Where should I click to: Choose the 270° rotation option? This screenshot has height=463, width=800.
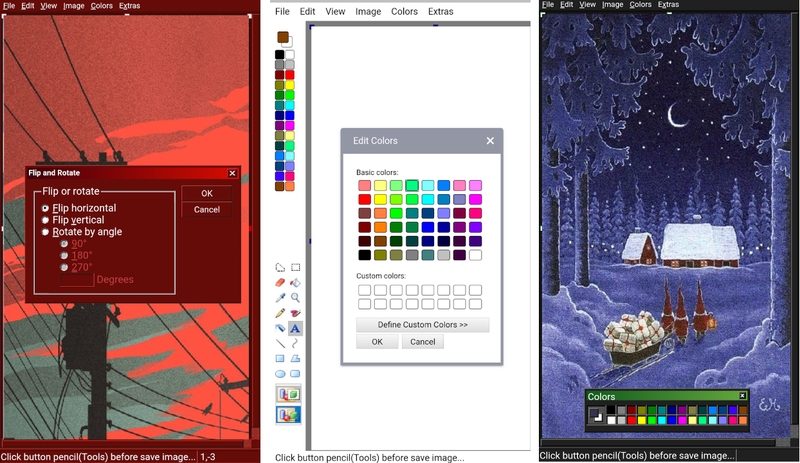(x=64, y=267)
